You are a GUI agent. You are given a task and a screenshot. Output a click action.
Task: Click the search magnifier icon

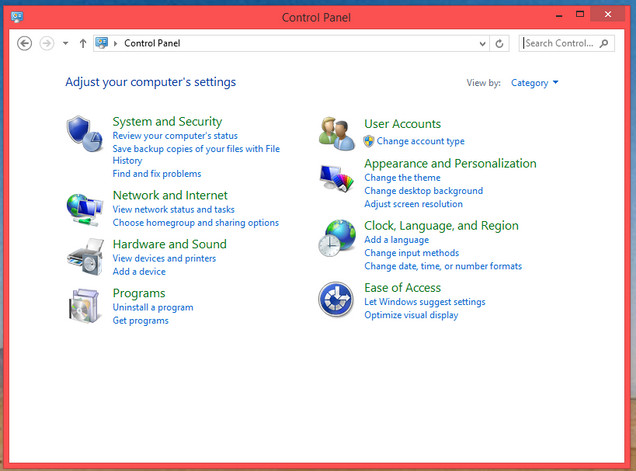pos(604,43)
